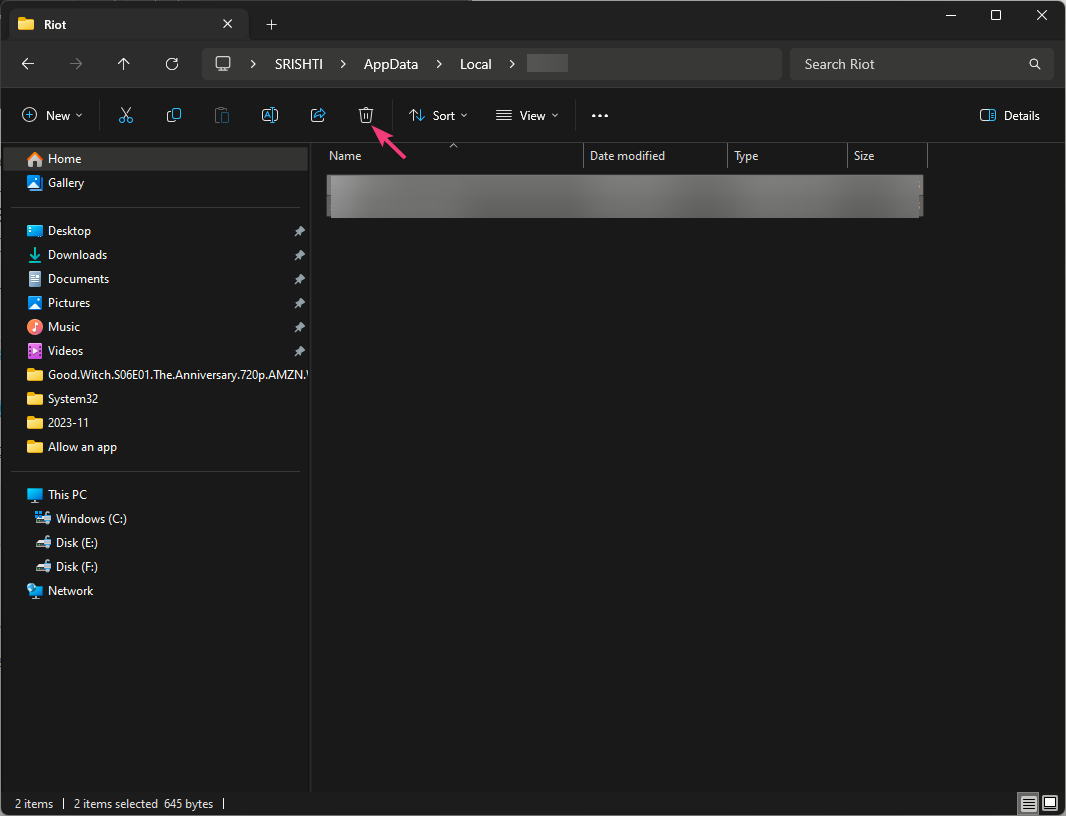Viewport: 1066px width, 816px height.
Task: Select the Riot tab
Action: coord(129,24)
